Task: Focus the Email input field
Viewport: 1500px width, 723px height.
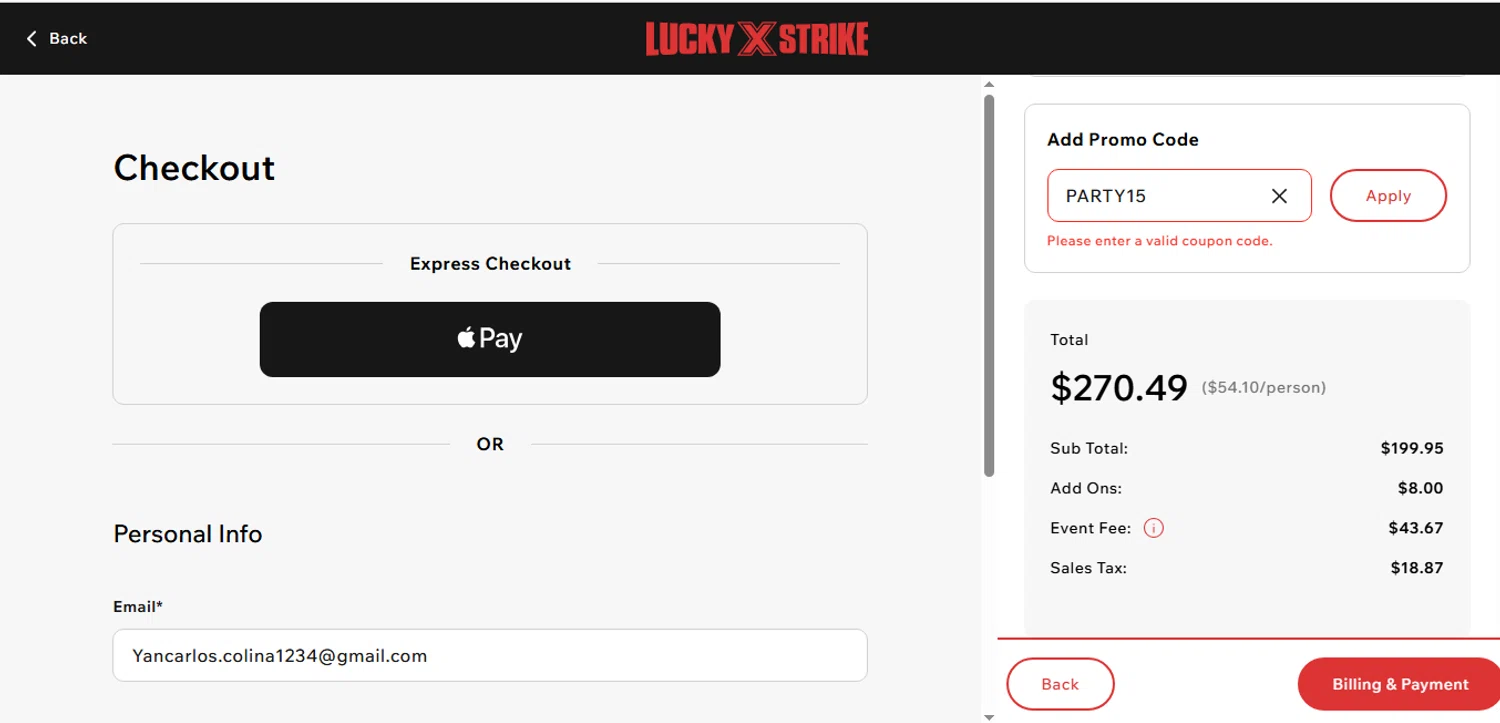Action: coord(490,656)
